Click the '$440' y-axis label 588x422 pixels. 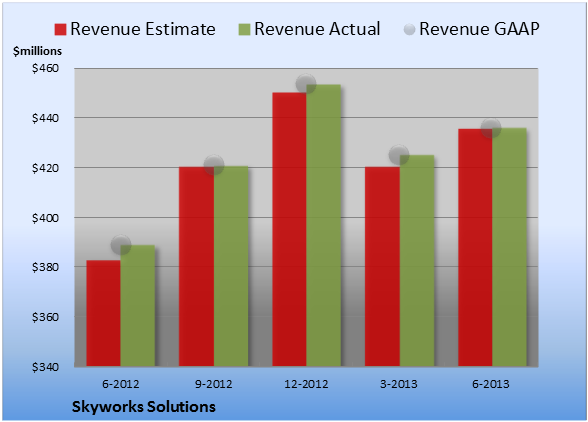[x=45, y=118]
